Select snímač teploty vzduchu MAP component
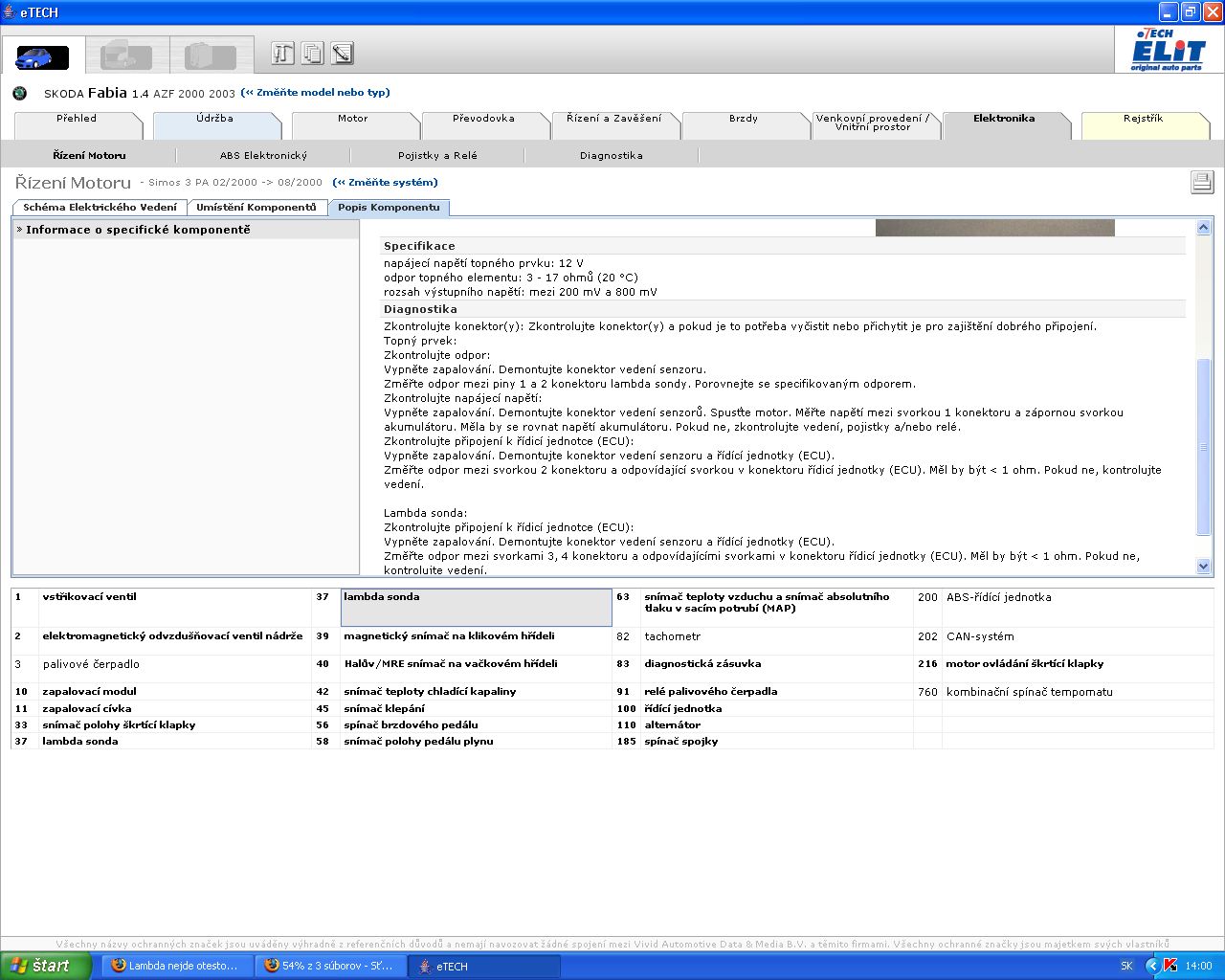 coord(767,602)
